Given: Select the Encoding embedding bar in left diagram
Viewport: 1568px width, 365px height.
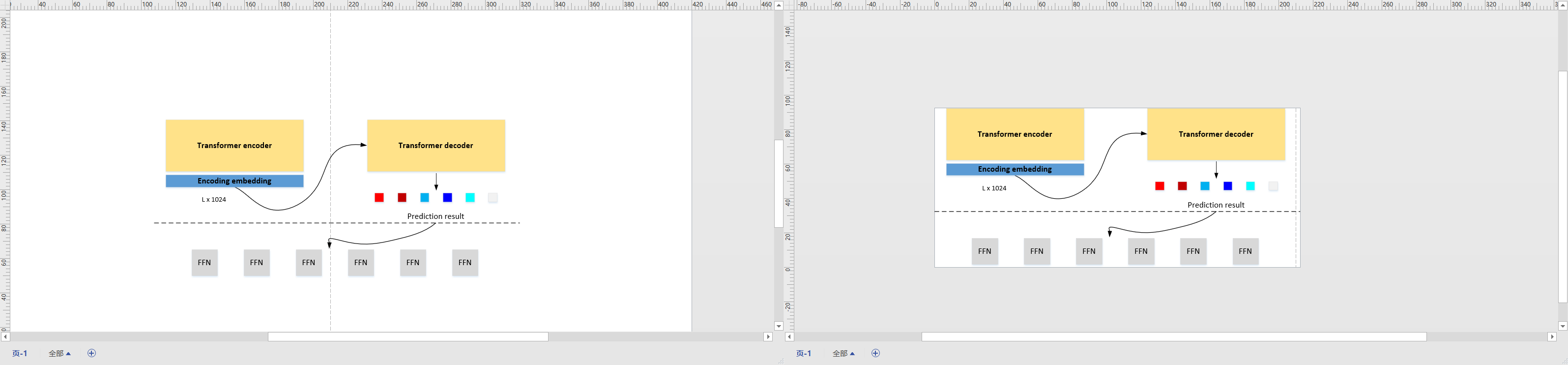Looking at the screenshot, I should click(x=234, y=181).
